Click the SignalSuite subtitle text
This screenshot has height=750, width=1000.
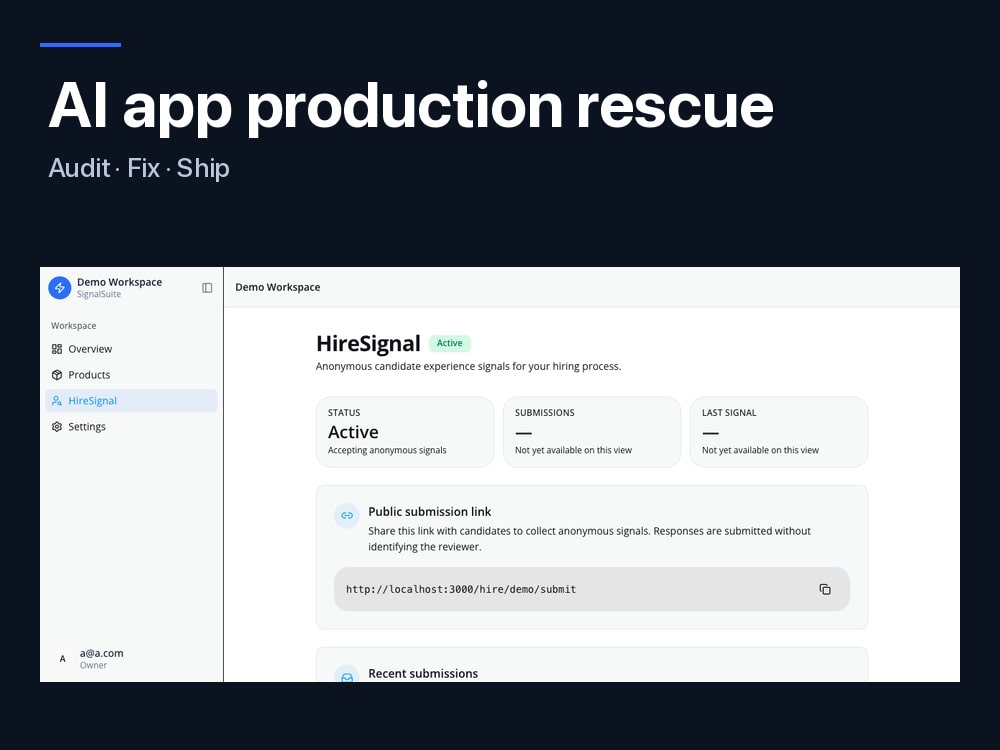coord(99,294)
